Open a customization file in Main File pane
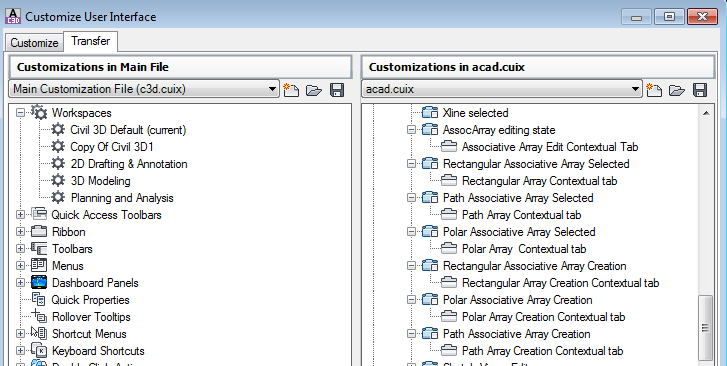The width and height of the screenshot is (727, 366). pyautogui.click(x=314, y=90)
